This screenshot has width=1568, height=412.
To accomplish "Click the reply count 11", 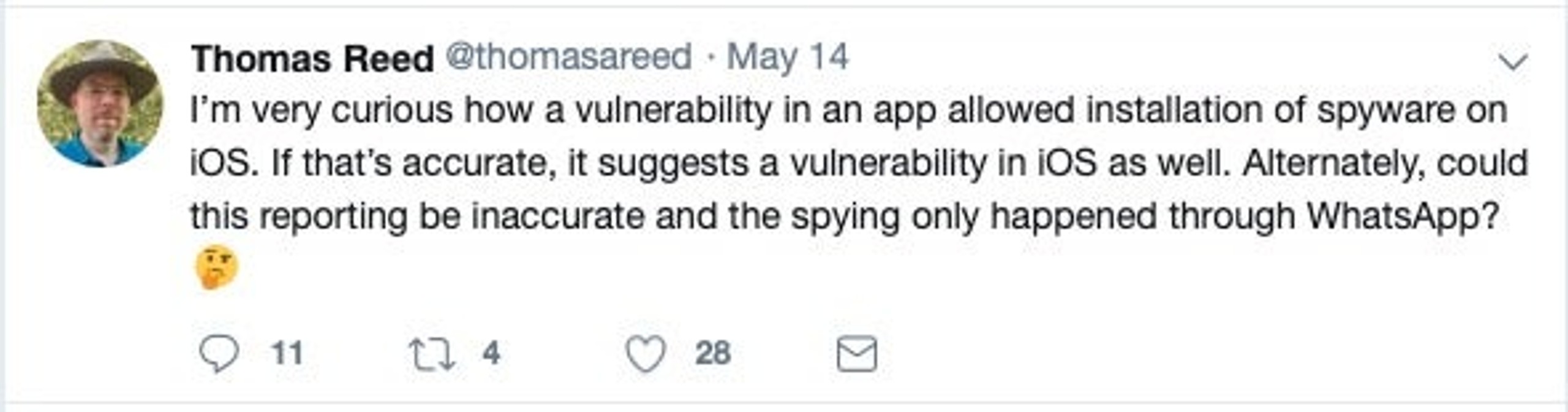I will click(287, 354).
